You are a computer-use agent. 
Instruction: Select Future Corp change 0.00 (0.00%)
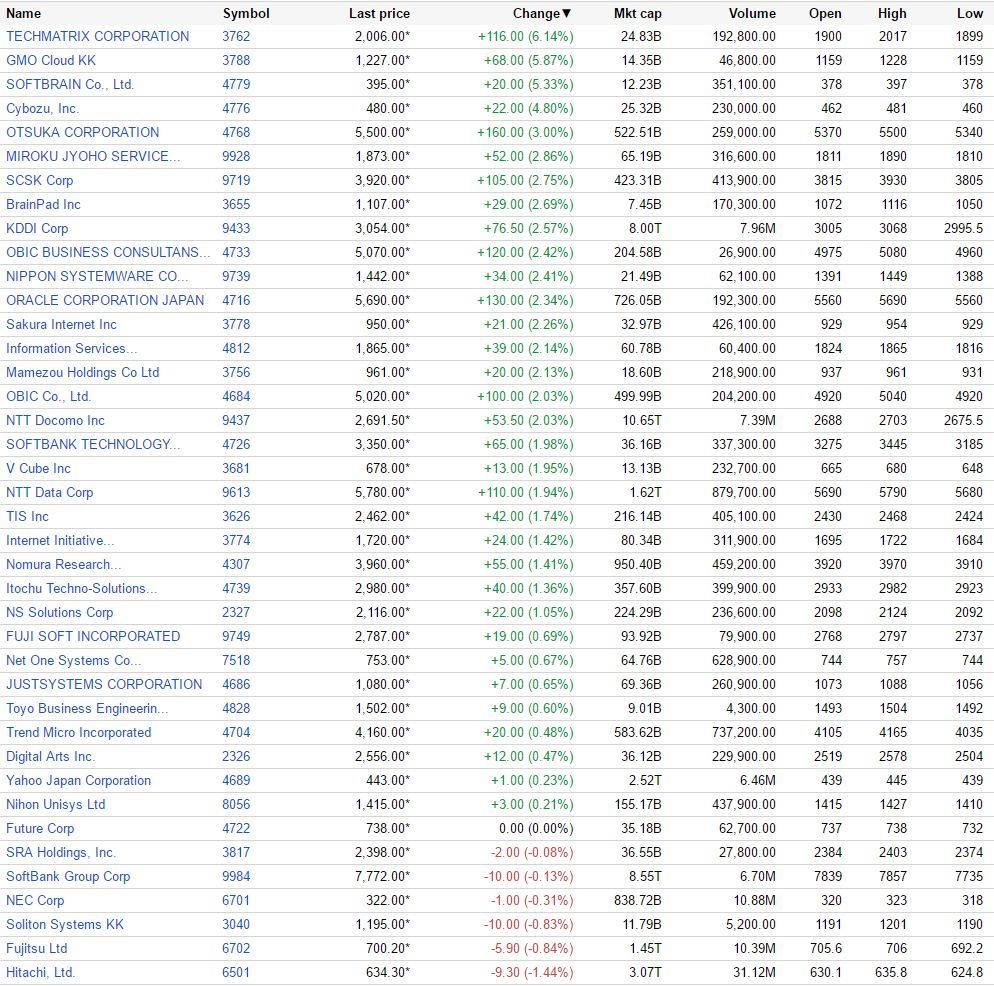click(x=536, y=829)
